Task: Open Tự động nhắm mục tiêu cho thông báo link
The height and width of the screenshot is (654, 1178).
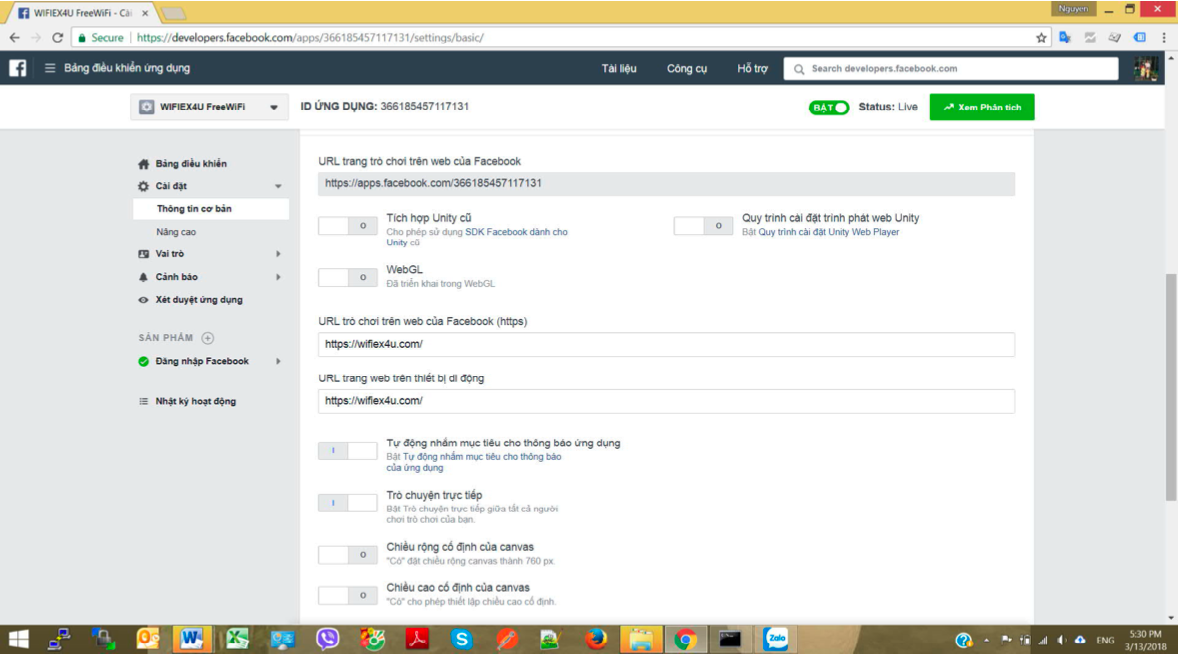Action: pyautogui.click(x=474, y=462)
